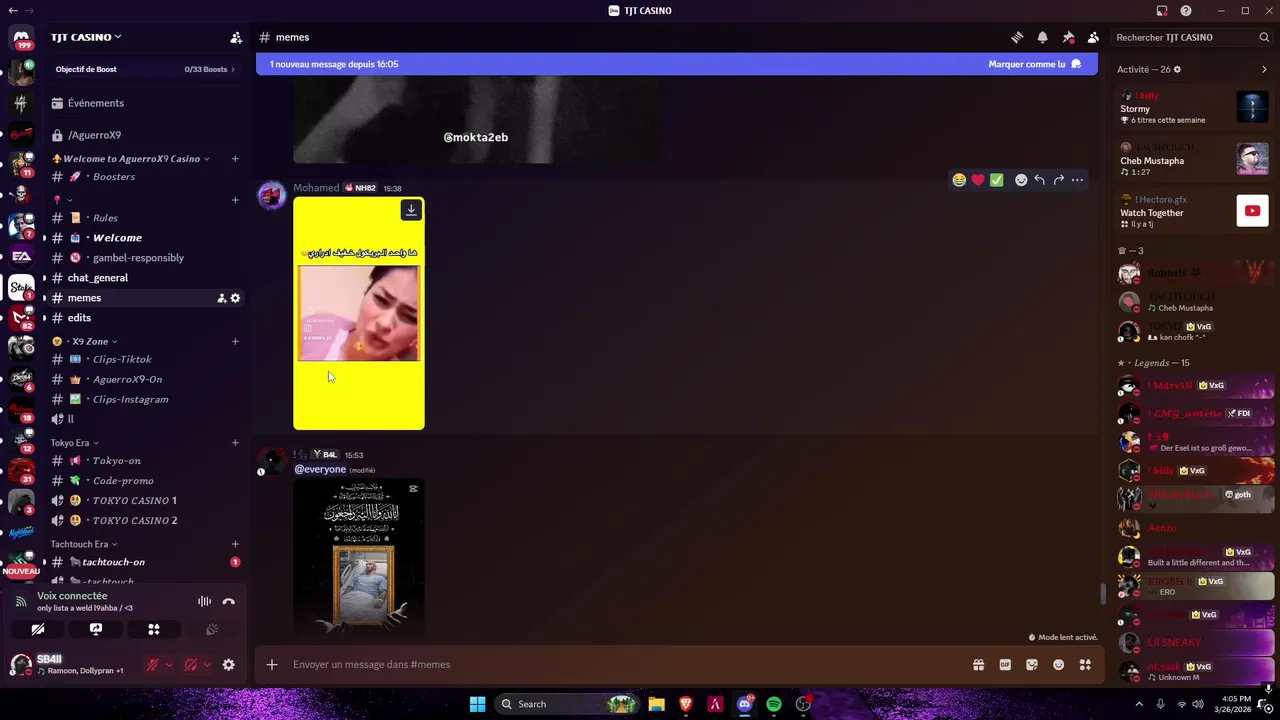This screenshot has height=720, width=1280.
Task: Open the gift icon in message bar
Action: coord(978,664)
